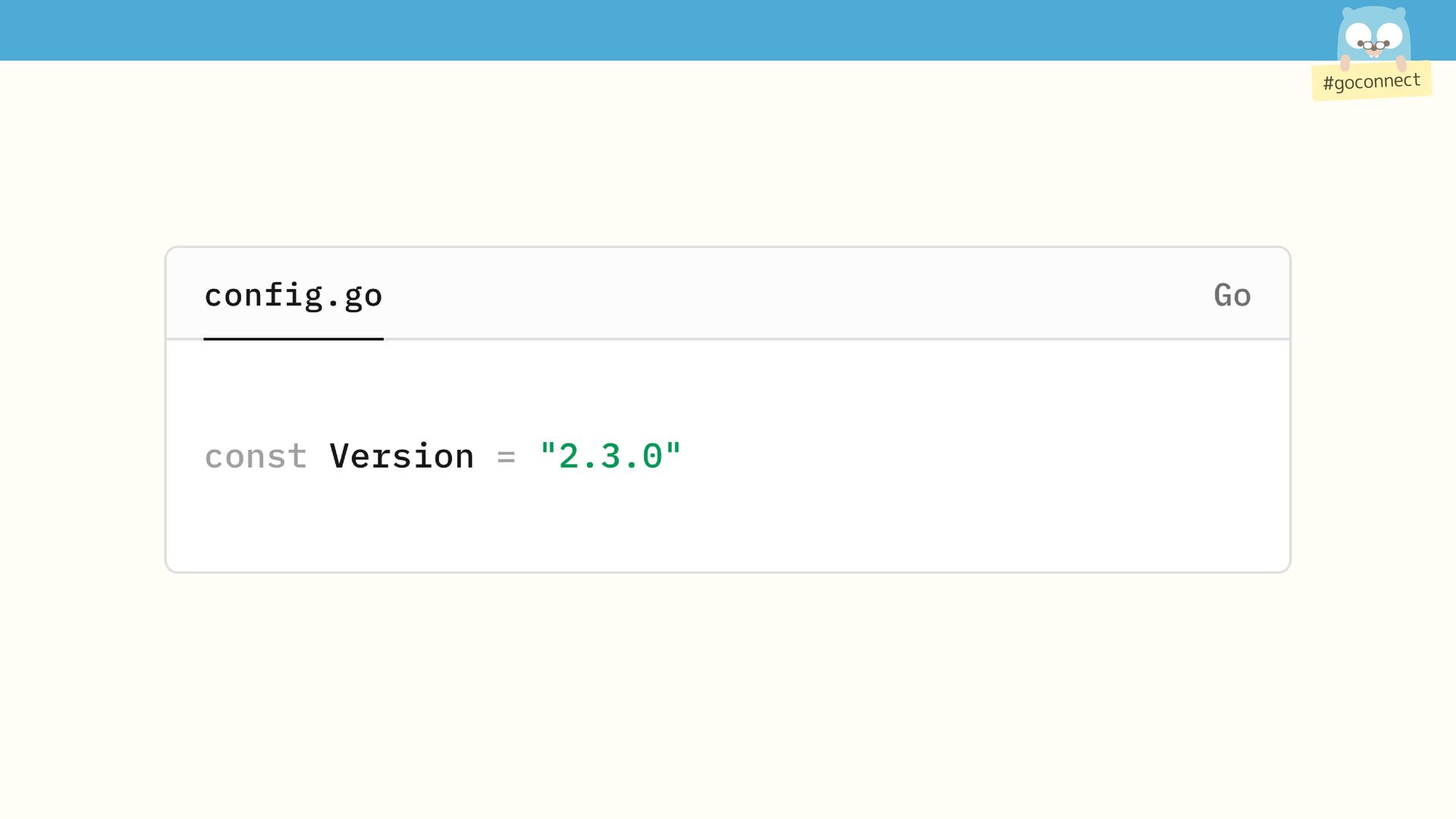Image resolution: width=1456 pixels, height=819 pixels.
Task: Click the gopher's left eye
Action: pyautogui.click(x=1357, y=34)
